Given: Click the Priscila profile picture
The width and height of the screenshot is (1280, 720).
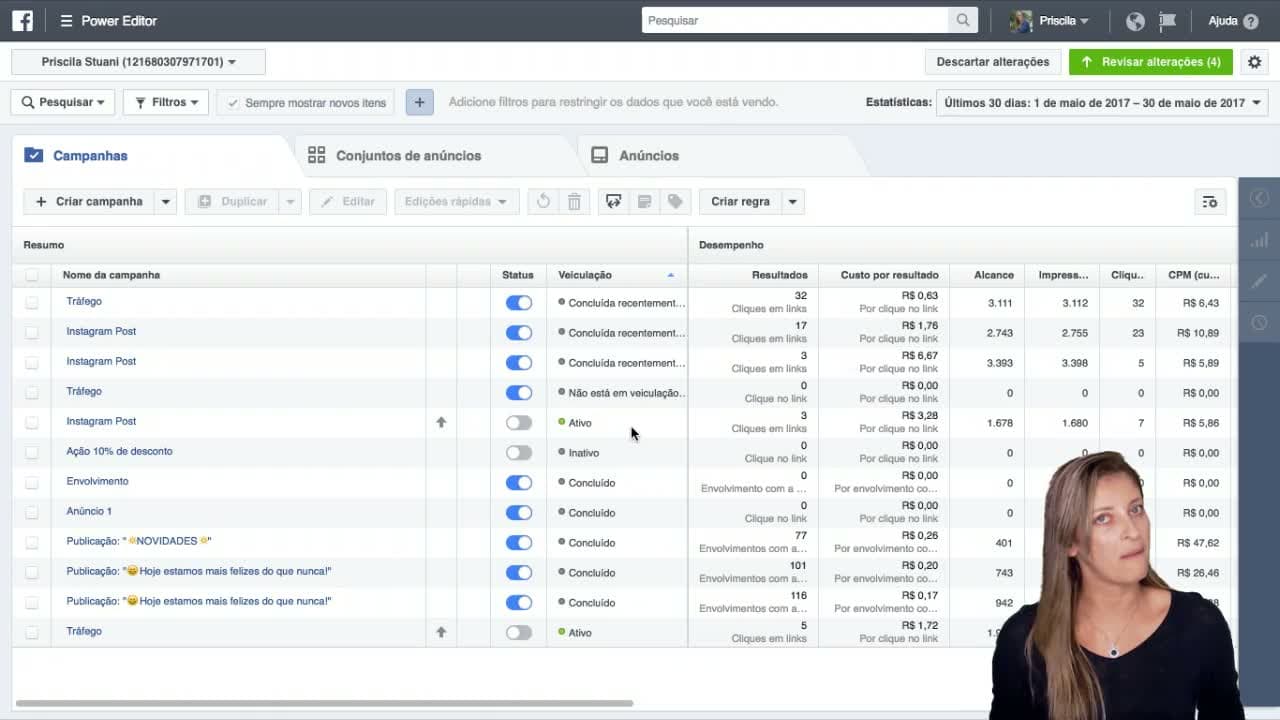Looking at the screenshot, I should [1021, 21].
